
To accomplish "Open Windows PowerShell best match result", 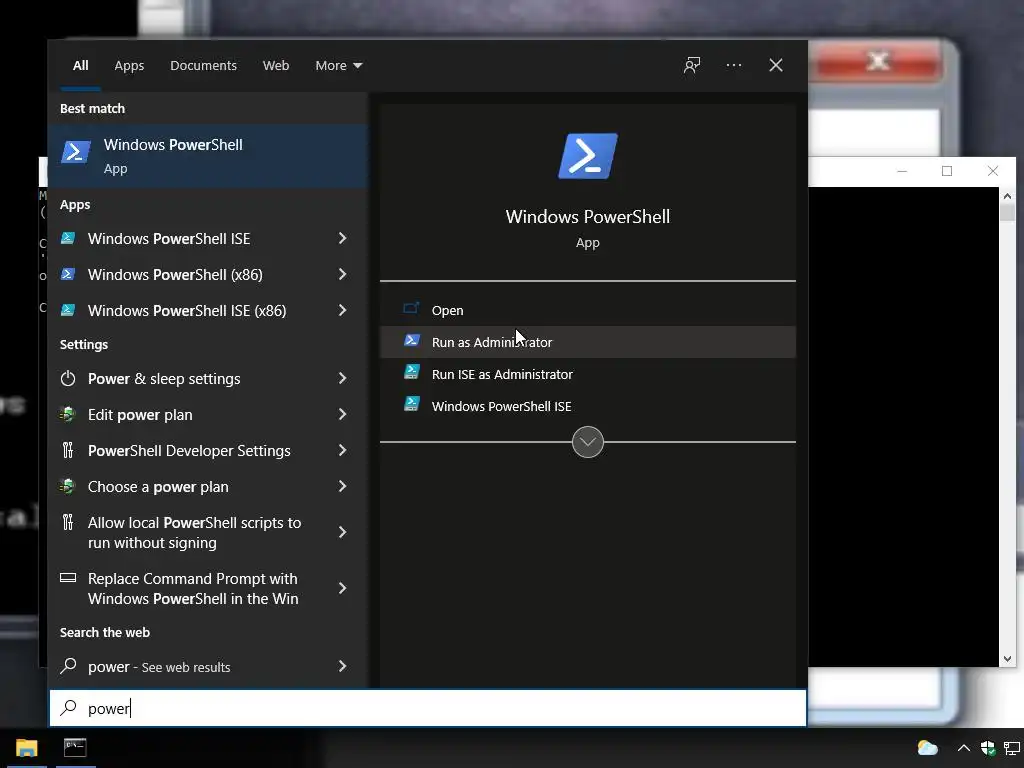I will tap(208, 156).
